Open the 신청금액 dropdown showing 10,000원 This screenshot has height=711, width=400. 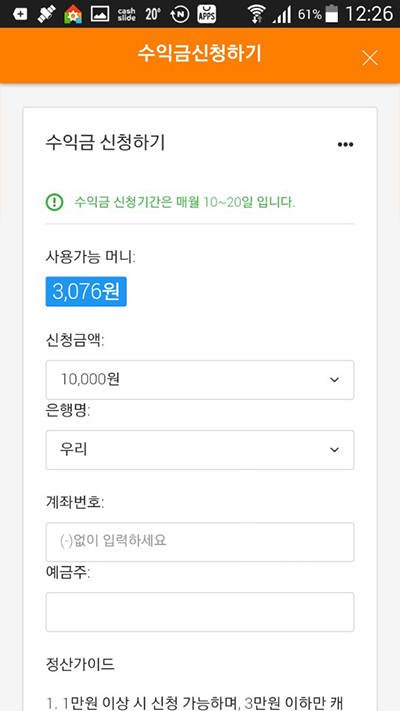[200, 380]
